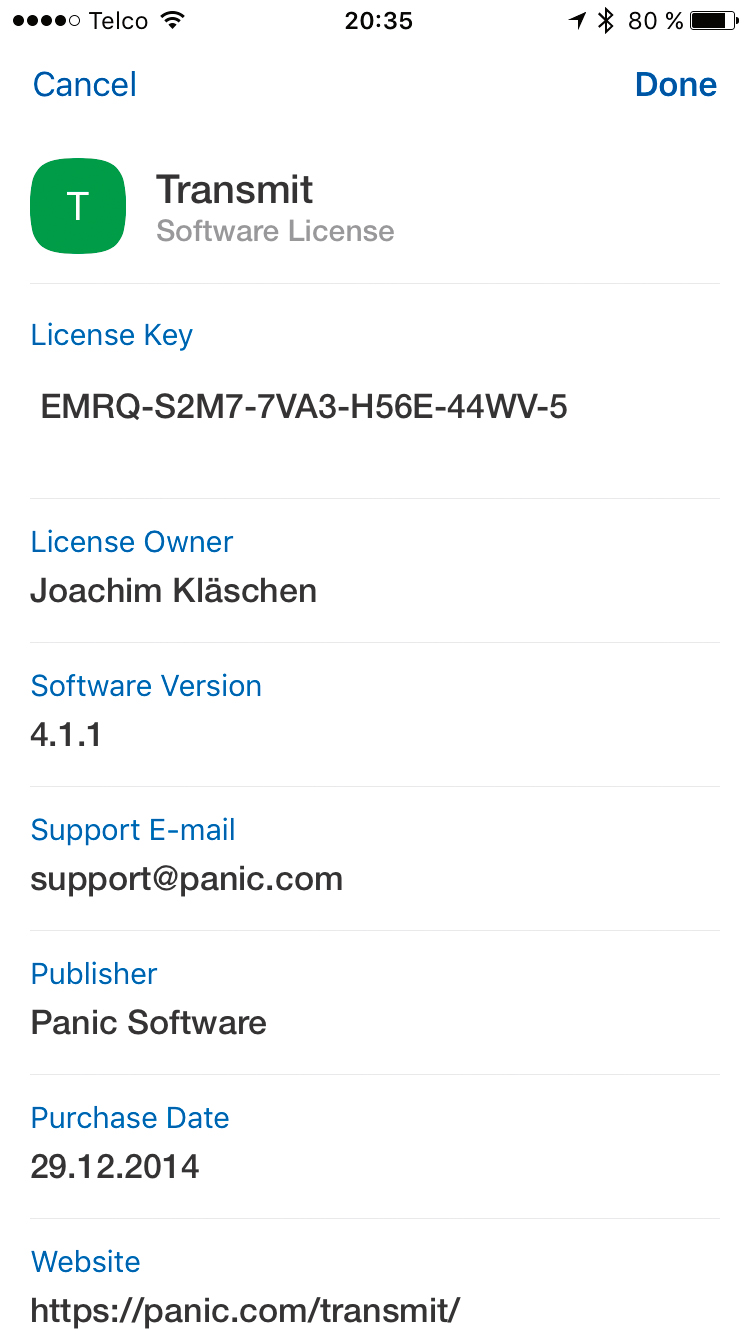Tap the Bluetooth status icon

tap(605, 21)
